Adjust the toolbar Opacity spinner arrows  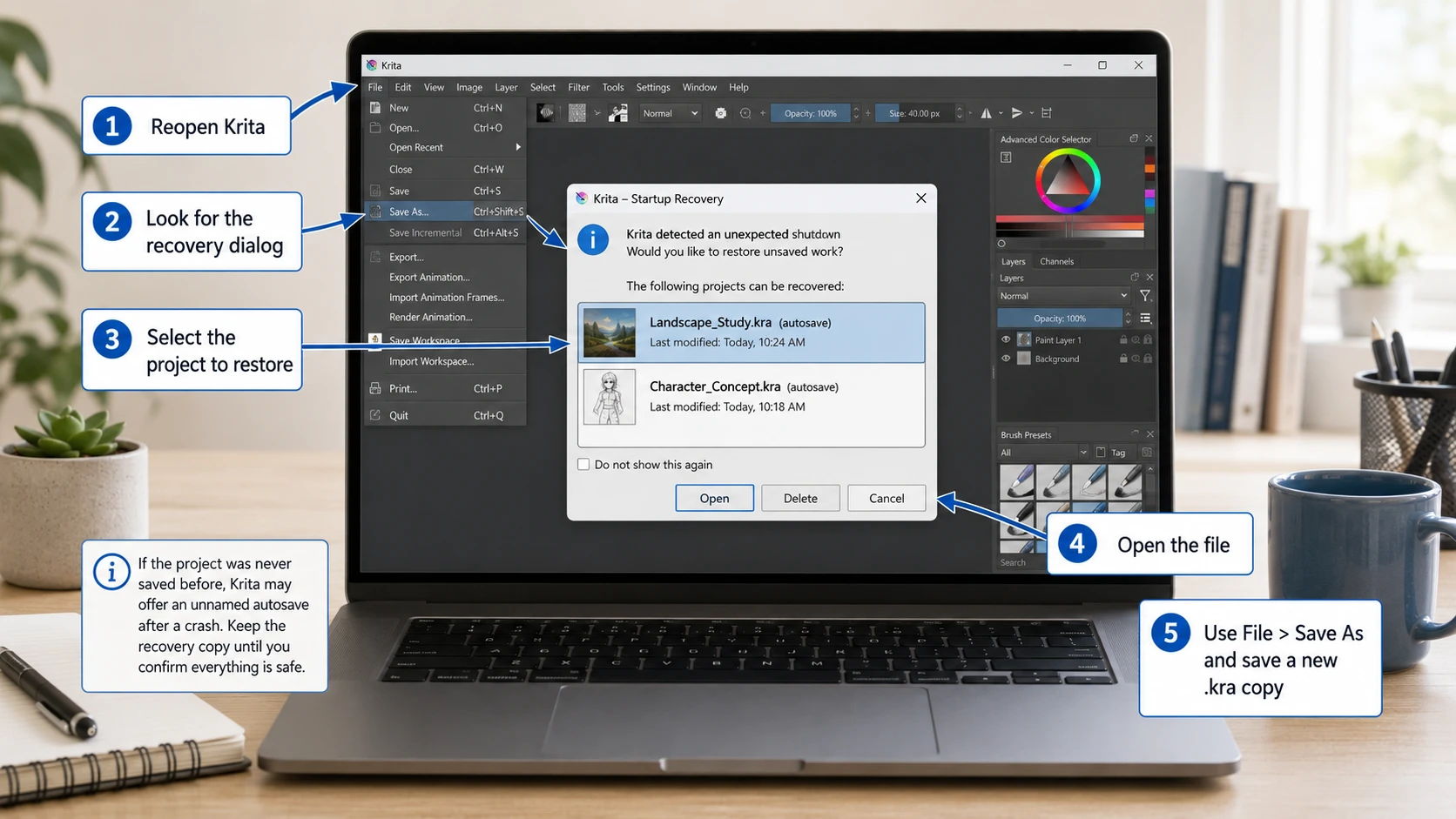[856, 113]
